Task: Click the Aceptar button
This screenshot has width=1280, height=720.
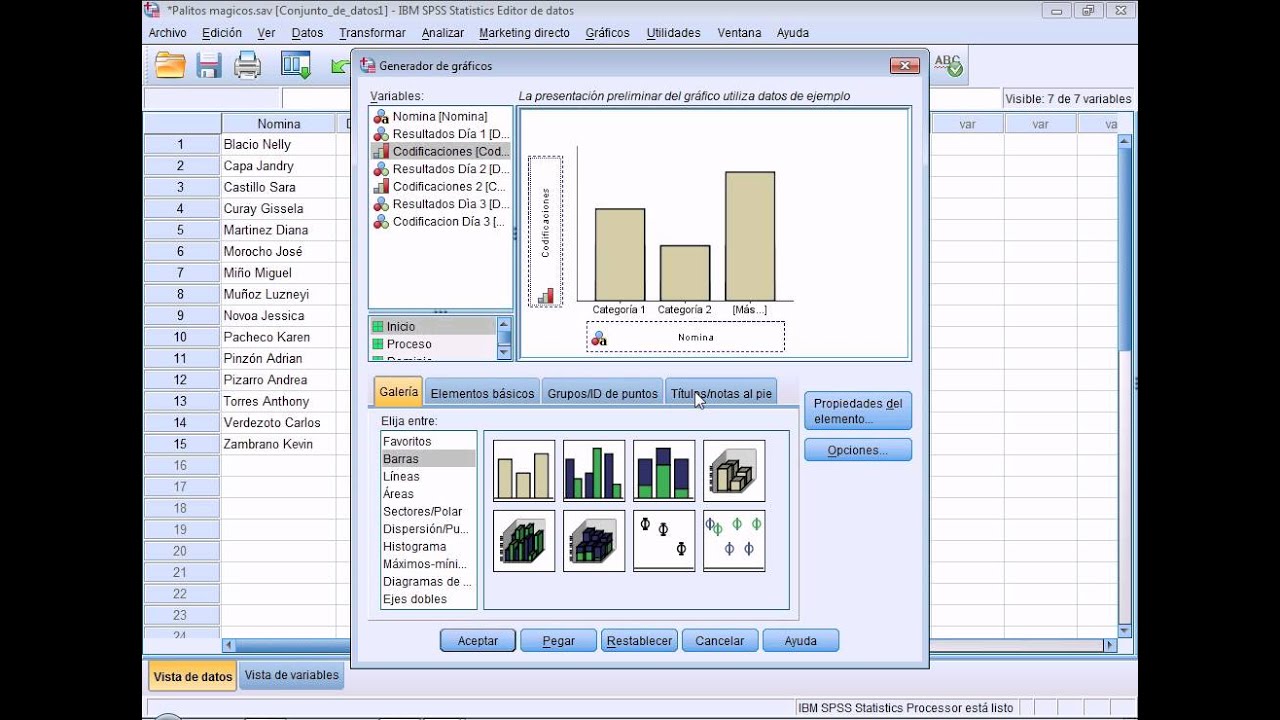Action: pos(478,641)
